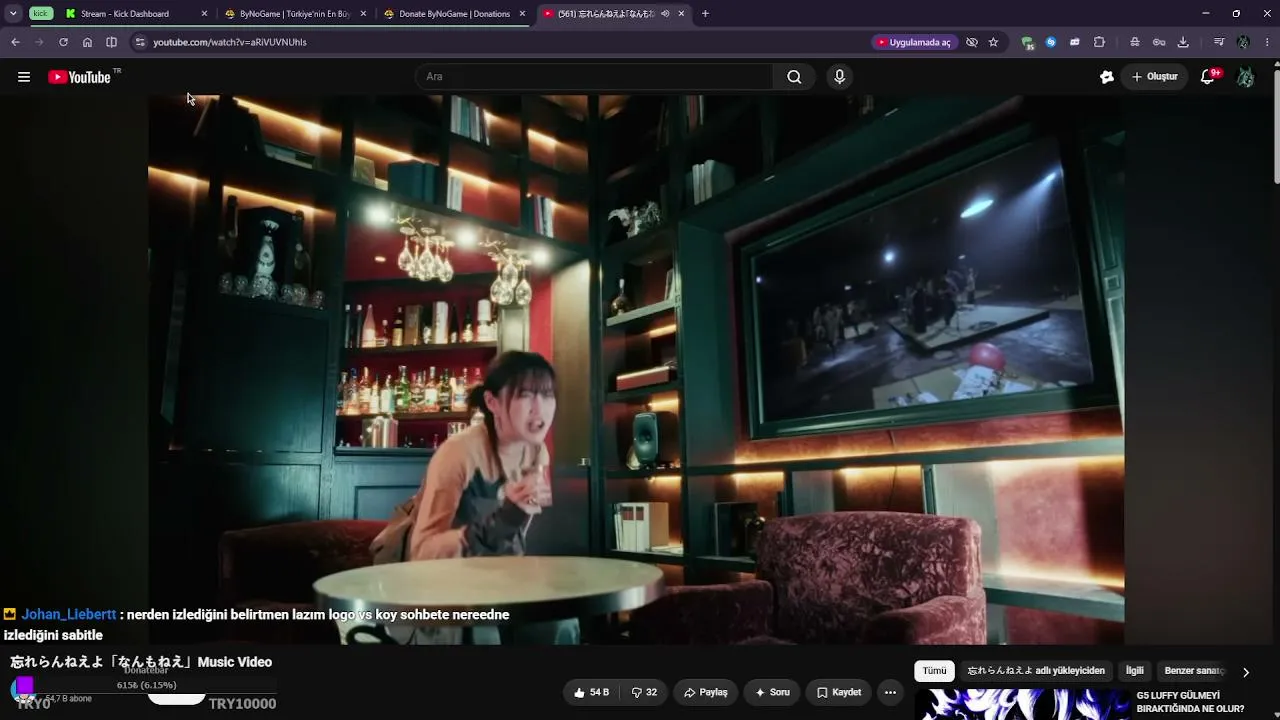
Task: Open the YouTube guide hamburger menu
Action: [x=24, y=77]
